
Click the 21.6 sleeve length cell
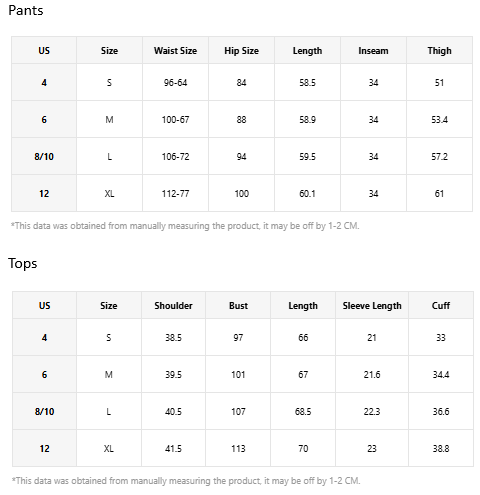[x=372, y=374]
